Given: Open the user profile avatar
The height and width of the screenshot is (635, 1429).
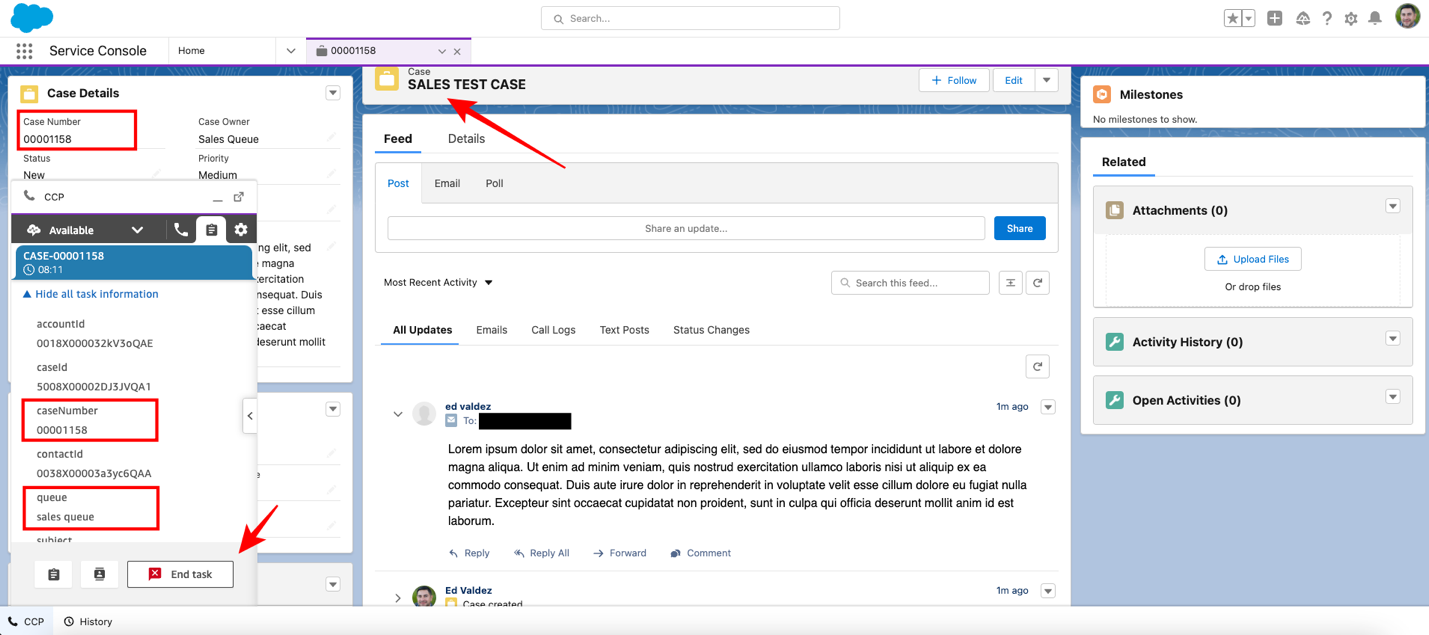Looking at the screenshot, I should [x=1407, y=17].
